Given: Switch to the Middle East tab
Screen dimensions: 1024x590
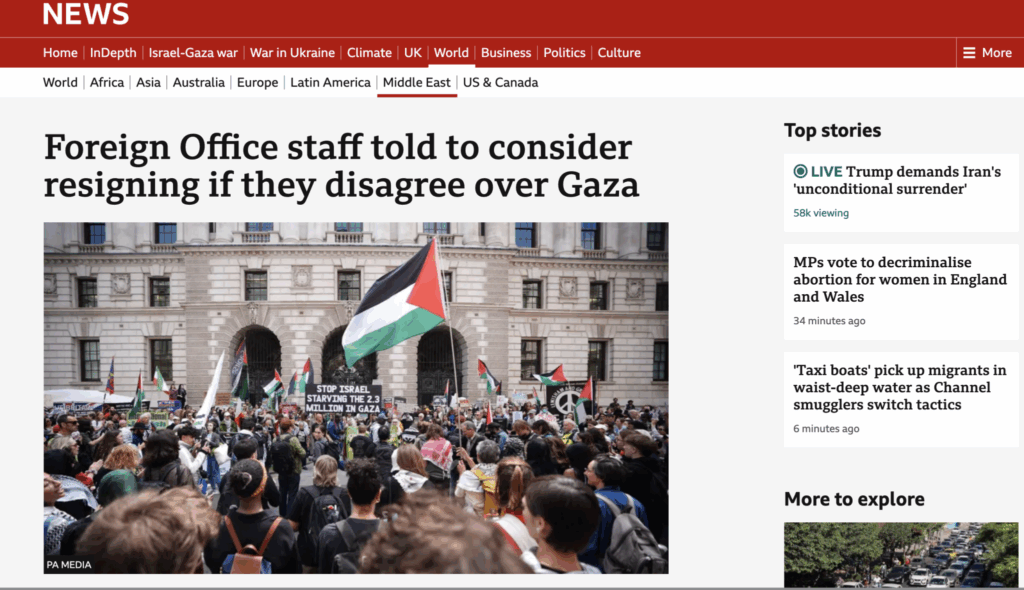Looking at the screenshot, I should pyautogui.click(x=417, y=82).
